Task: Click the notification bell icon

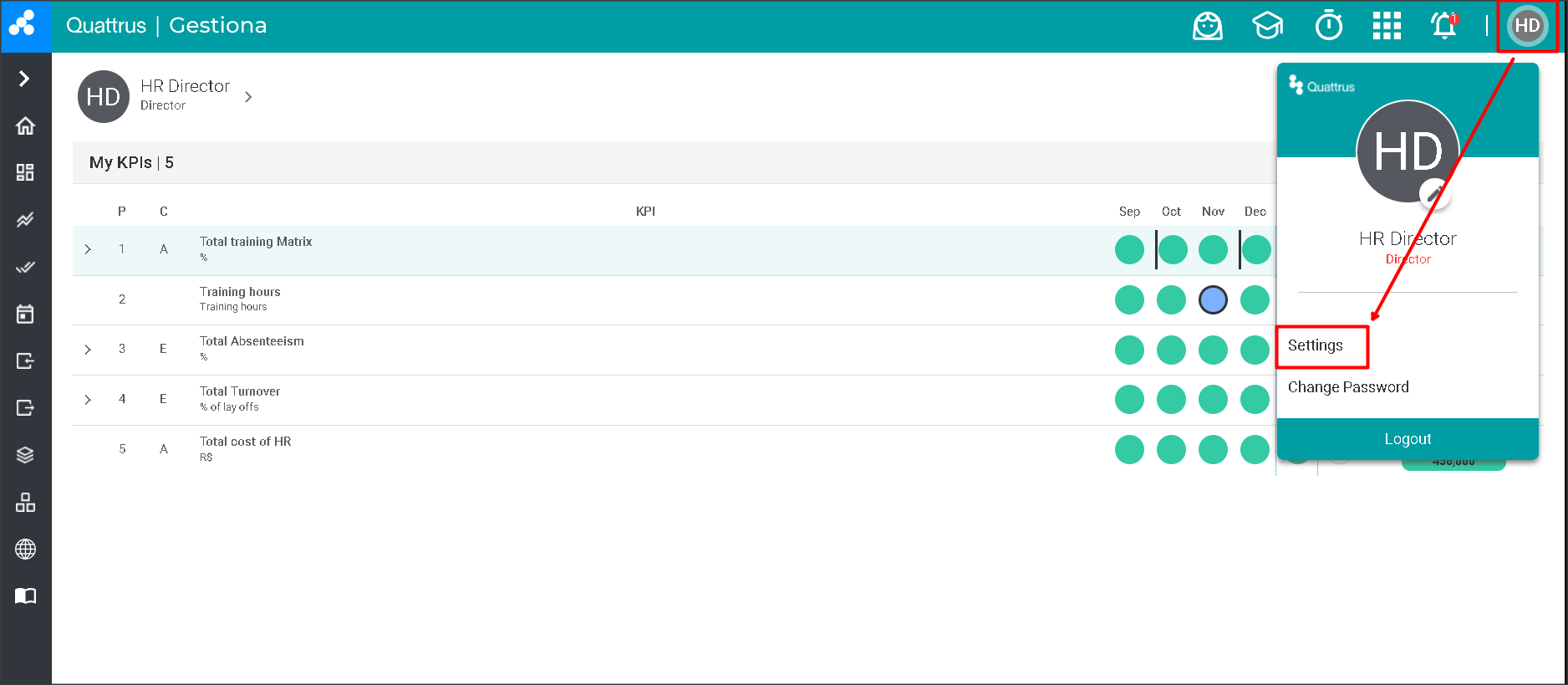Action: click(1443, 26)
